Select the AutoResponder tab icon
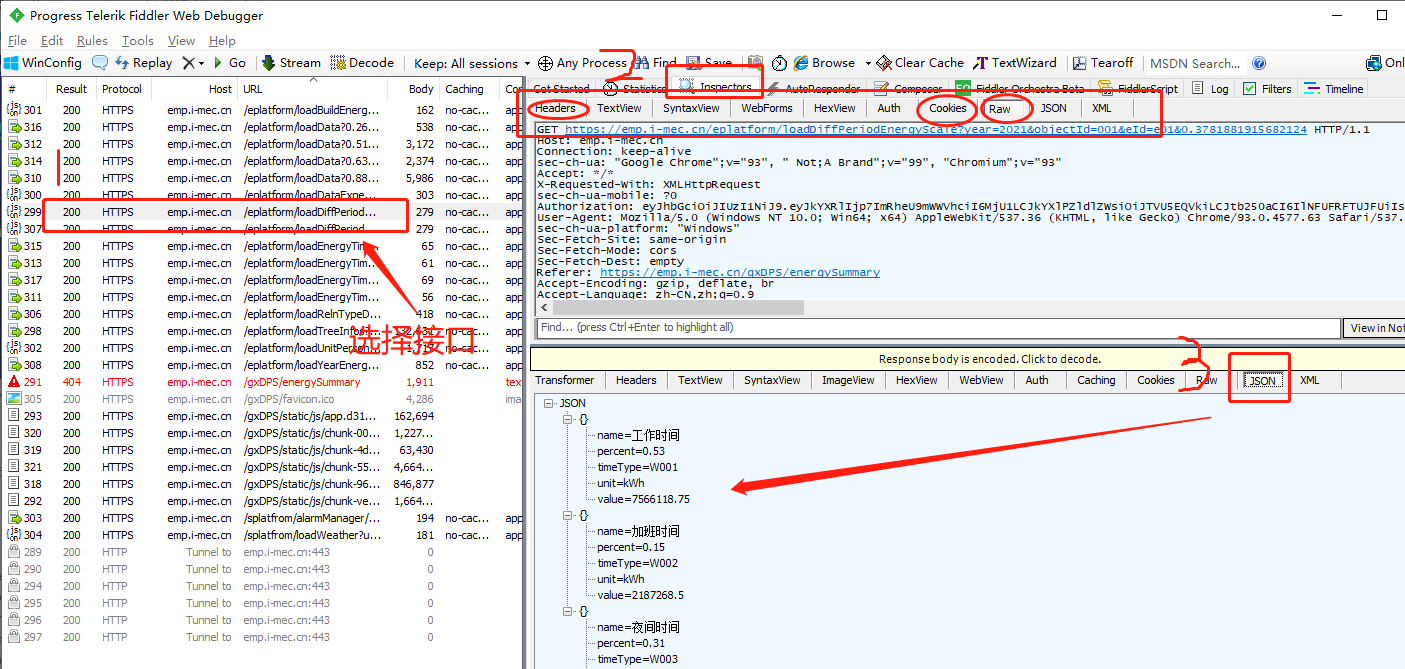The image size is (1405, 669). 820,88
